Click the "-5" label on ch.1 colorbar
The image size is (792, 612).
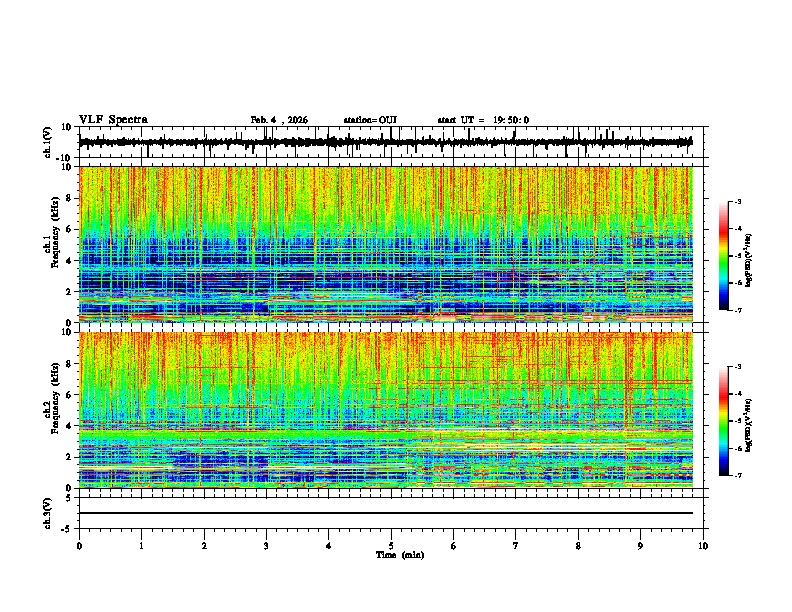coord(738,256)
